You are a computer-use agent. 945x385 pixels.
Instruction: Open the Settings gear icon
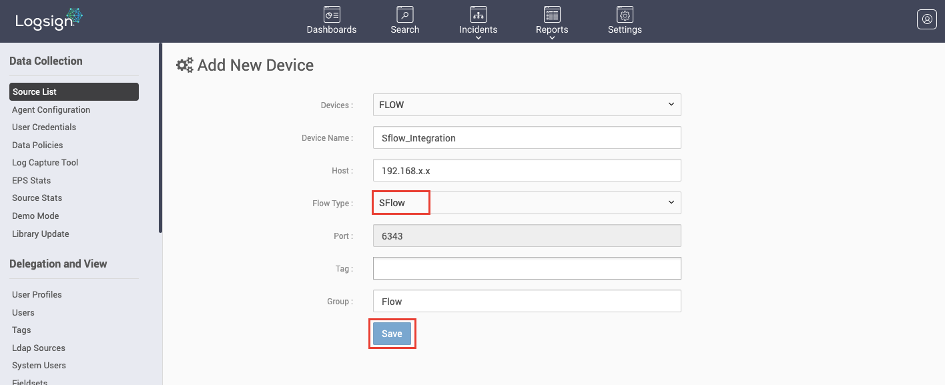(x=625, y=14)
